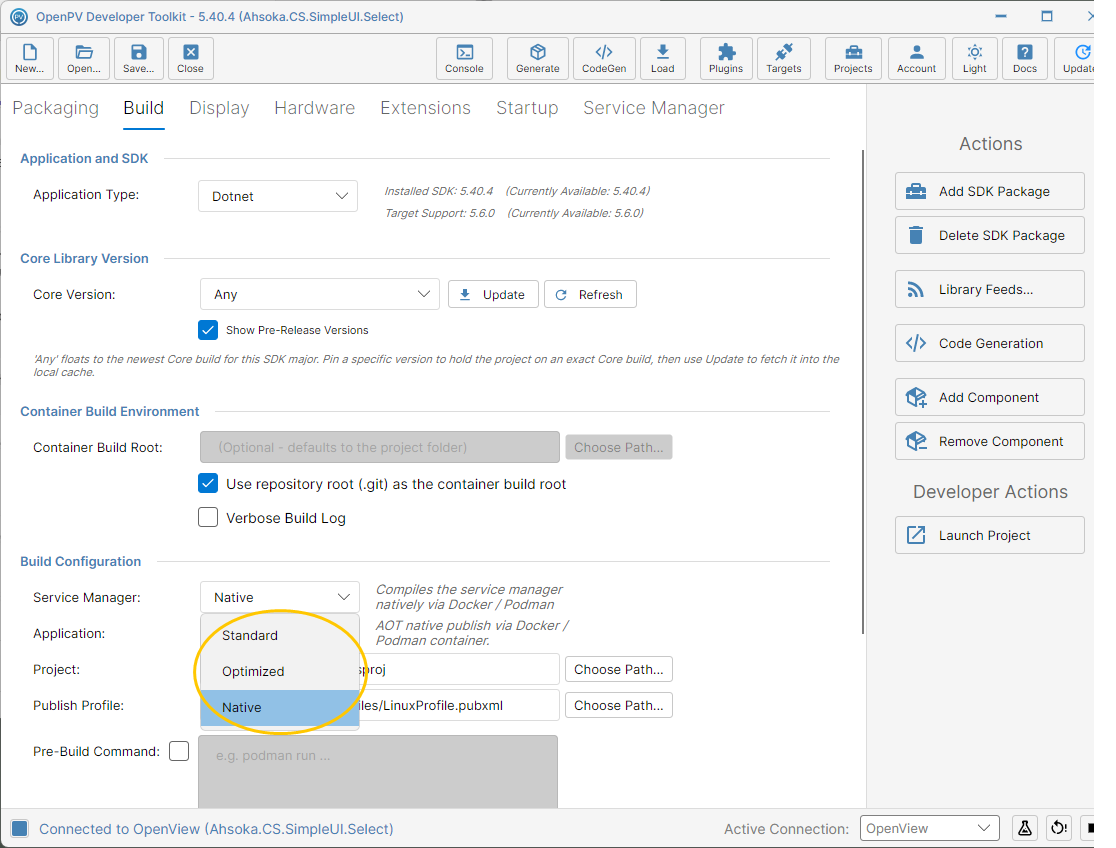Viewport: 1116px width, 848px height.
Task: Open the Extensions tab
Action: 426,108
